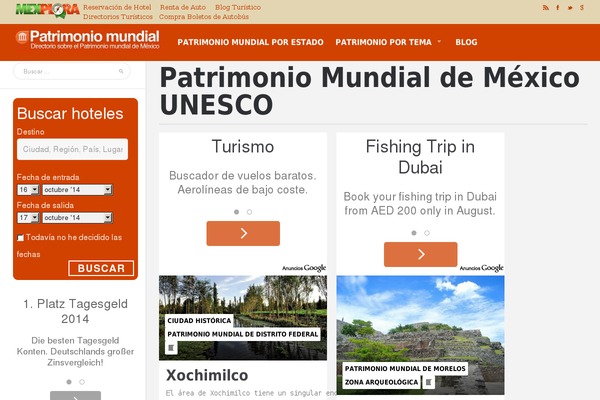Select first pagination dot in Fishing Trip ad
Screen dimensions: 600x400
point(414,233)
